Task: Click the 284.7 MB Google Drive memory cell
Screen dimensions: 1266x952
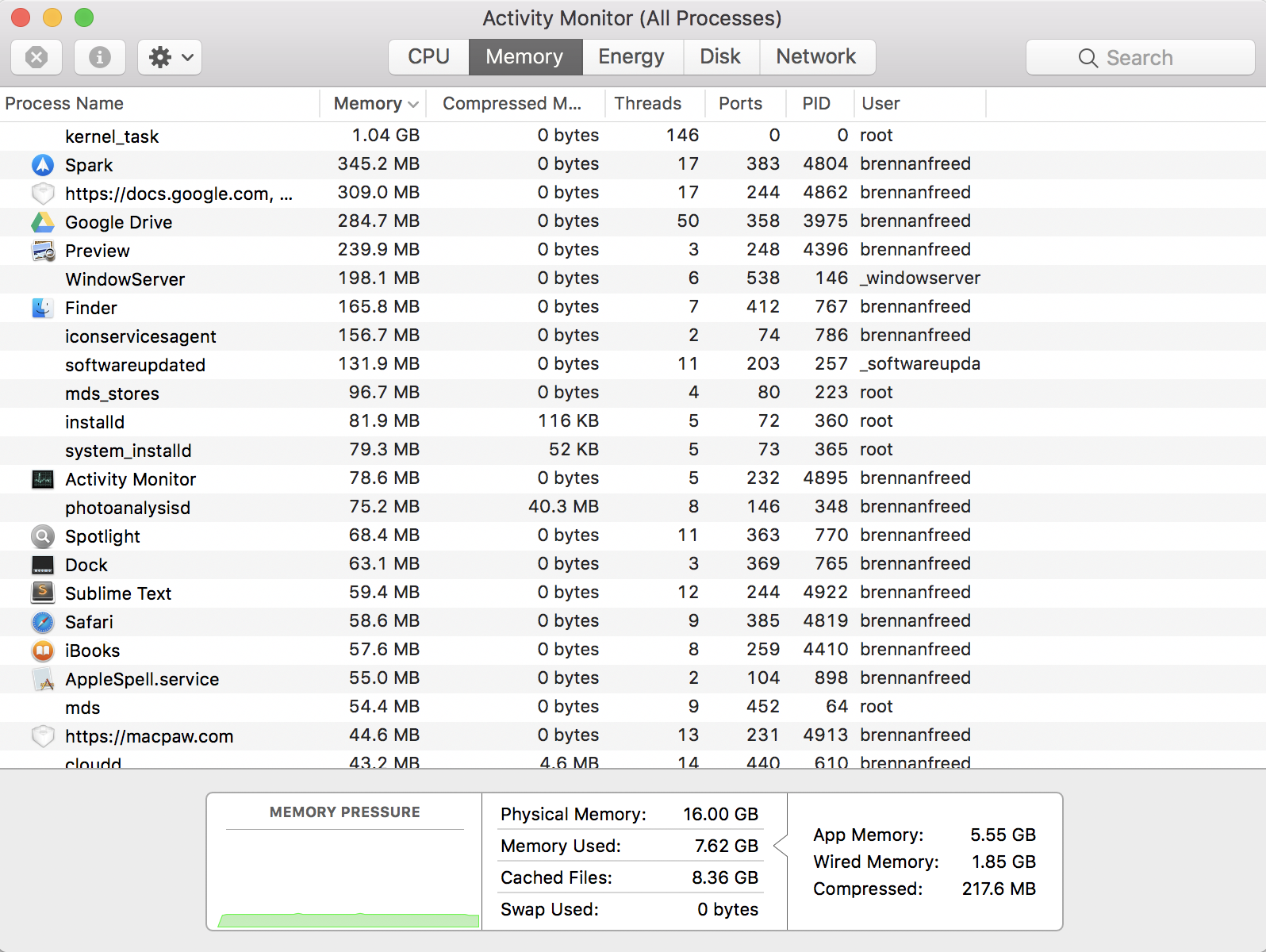Action: [379, 221]
